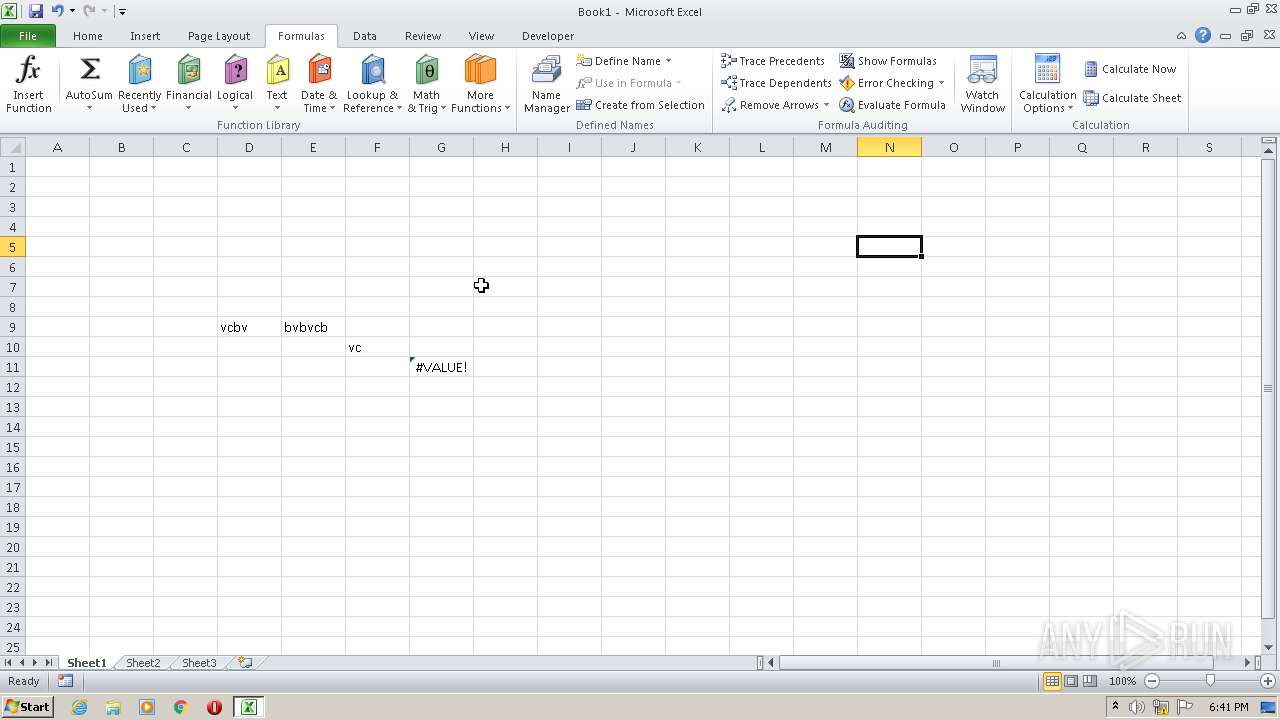Select column N header
1280x720 pixels.
(889, 147)
